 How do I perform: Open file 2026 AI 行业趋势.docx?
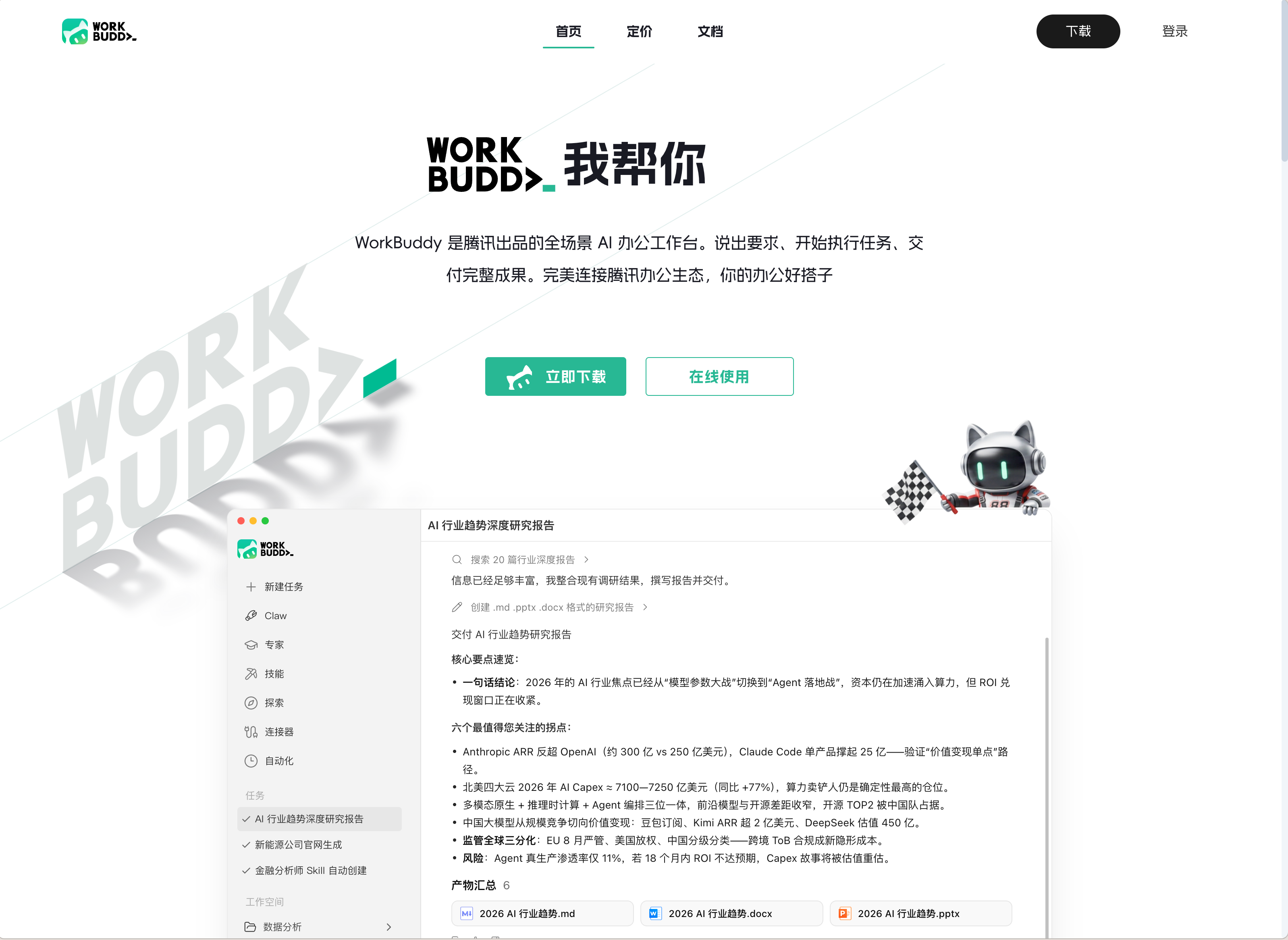coord(731,913)
